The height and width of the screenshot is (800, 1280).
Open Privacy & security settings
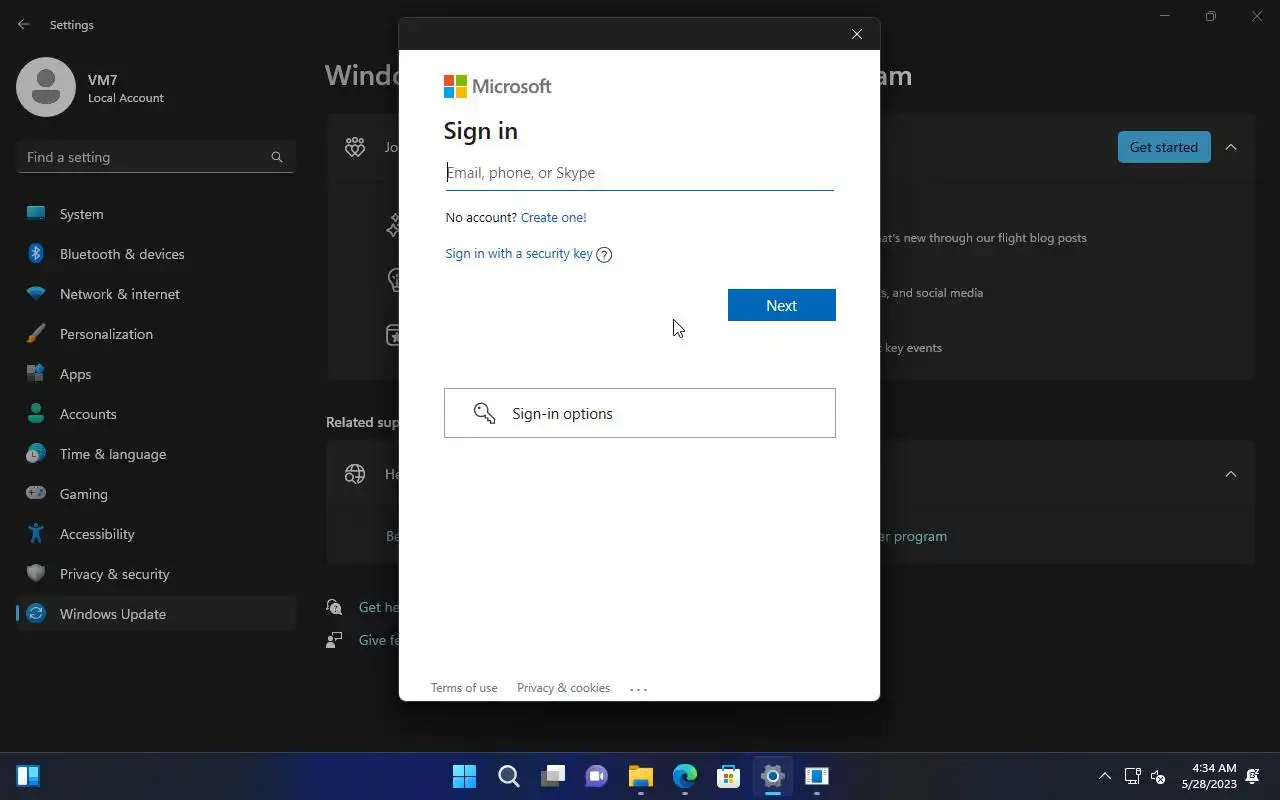[x=156, y=574]
